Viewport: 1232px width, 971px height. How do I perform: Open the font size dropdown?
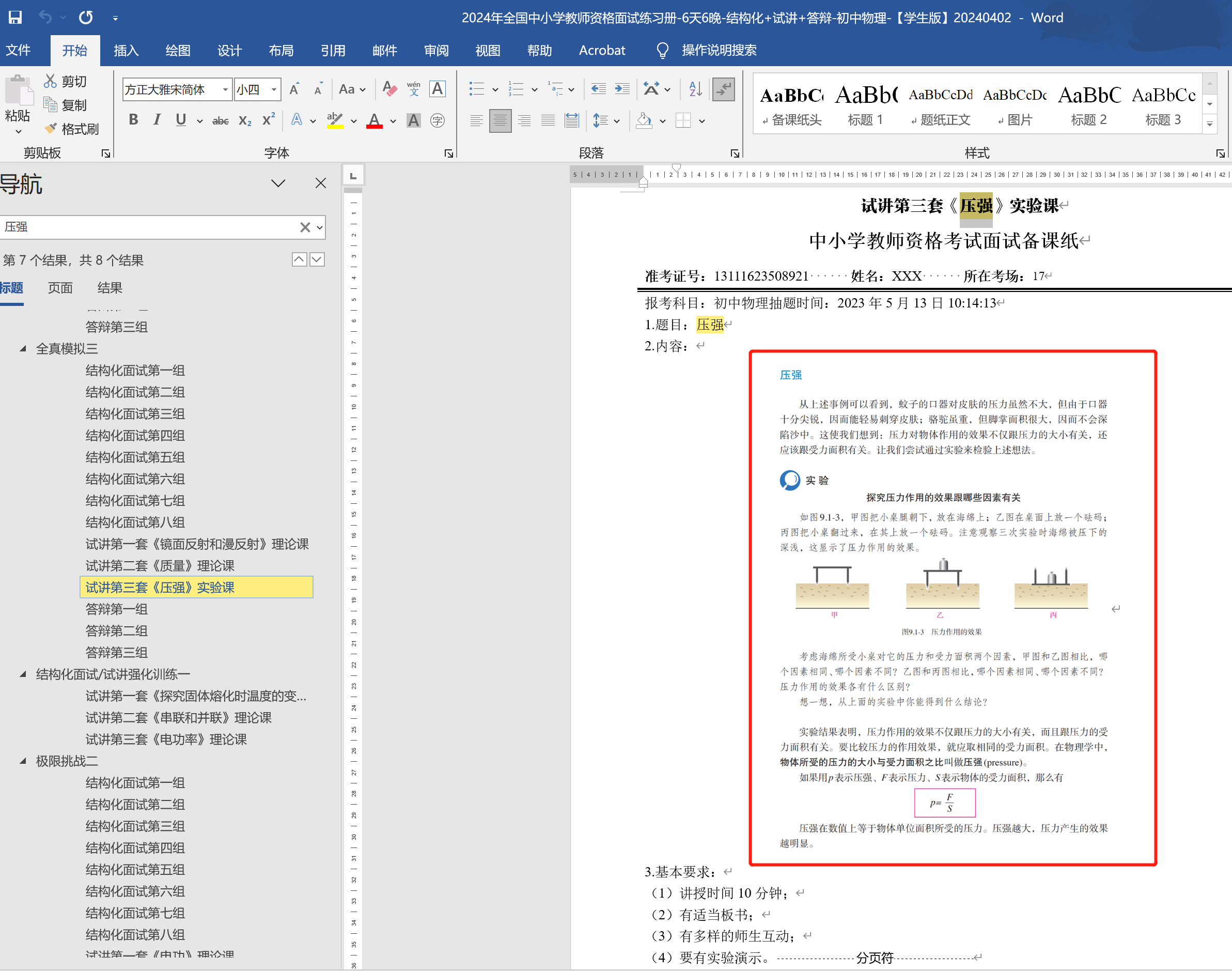[274, 89]
